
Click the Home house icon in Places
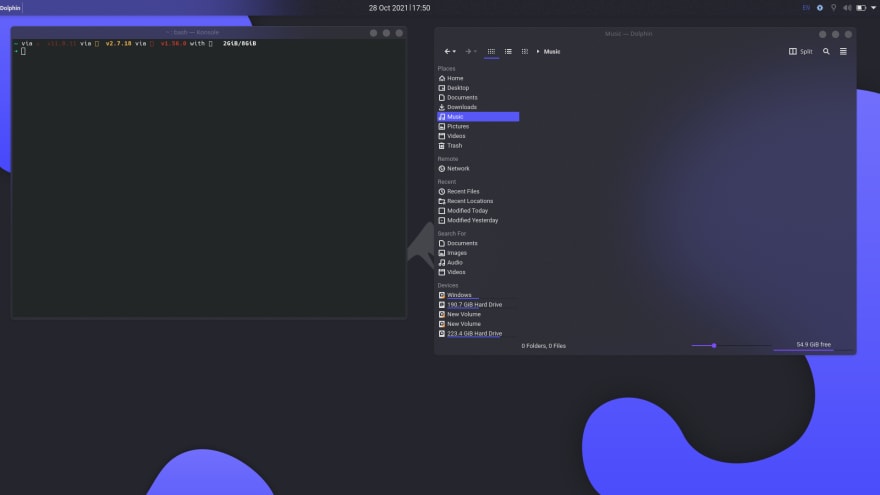(x=442, y=78)
